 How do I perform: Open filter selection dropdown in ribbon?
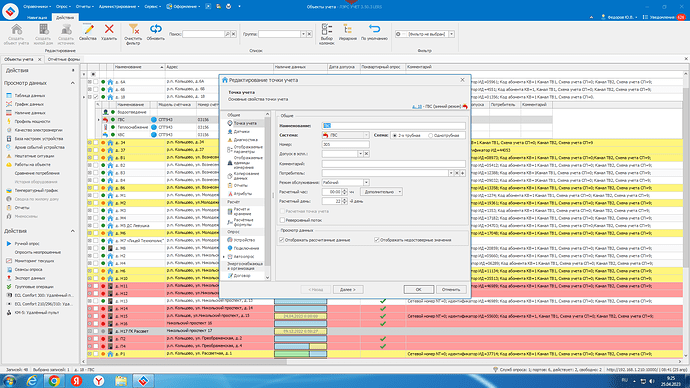451,34
